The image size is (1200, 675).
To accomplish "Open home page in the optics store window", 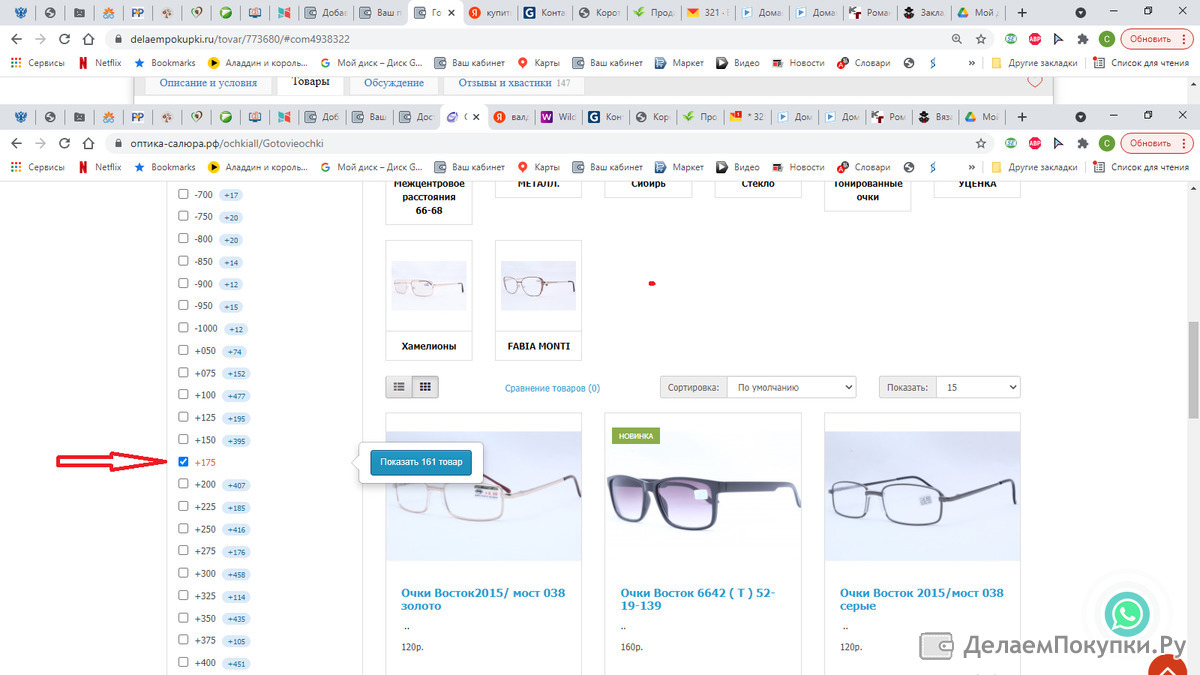I will (89, 143).
